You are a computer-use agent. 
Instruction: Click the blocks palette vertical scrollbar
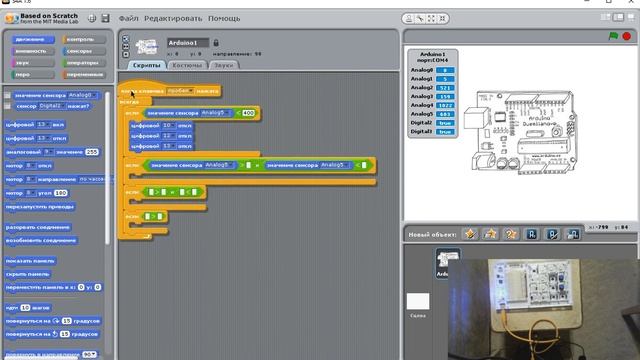click(107, 167)
